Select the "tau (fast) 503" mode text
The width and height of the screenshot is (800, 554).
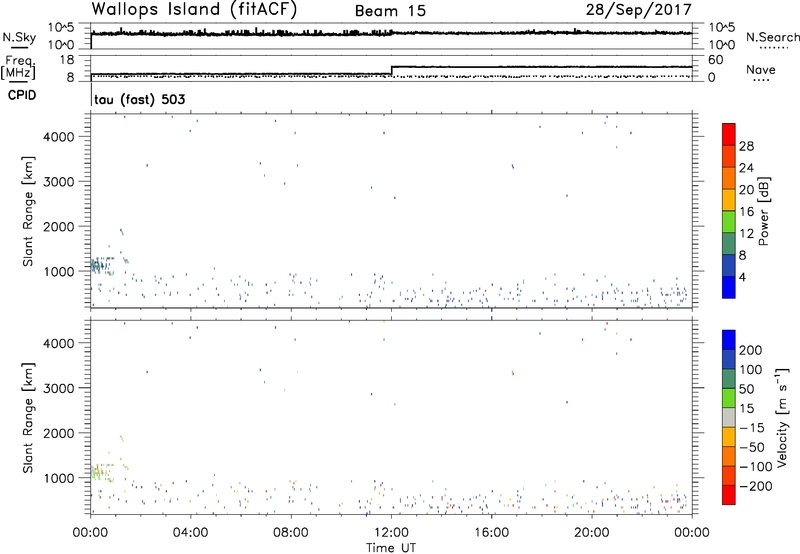[140, 99]
